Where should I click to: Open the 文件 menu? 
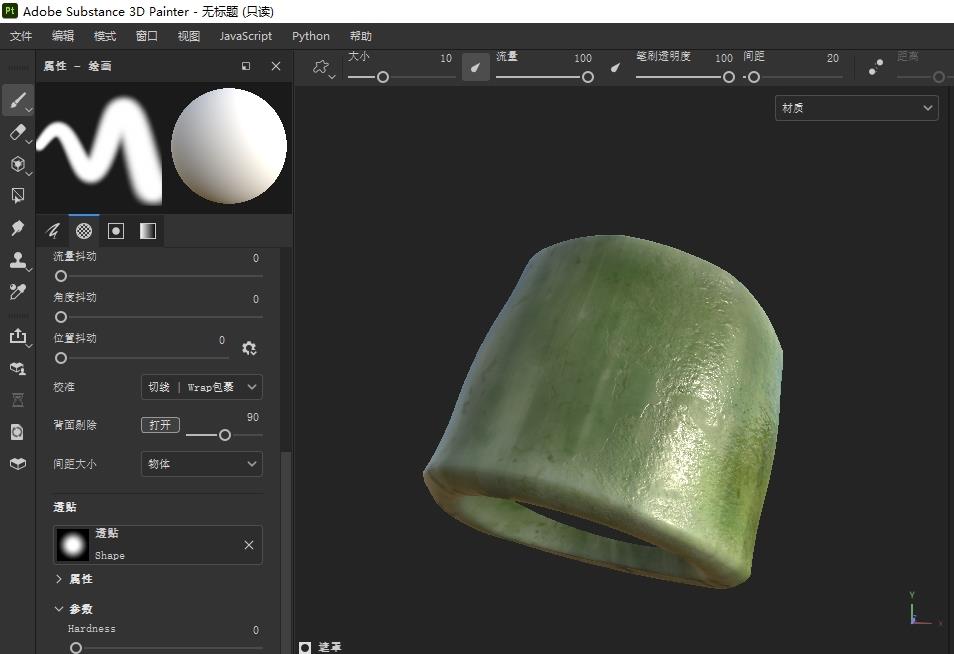click(21, 36)
